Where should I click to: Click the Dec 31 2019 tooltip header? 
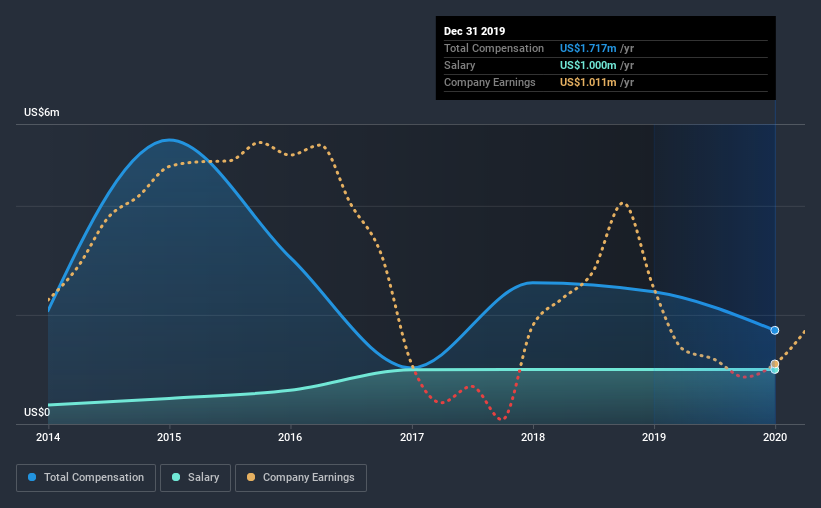[474, 31]
